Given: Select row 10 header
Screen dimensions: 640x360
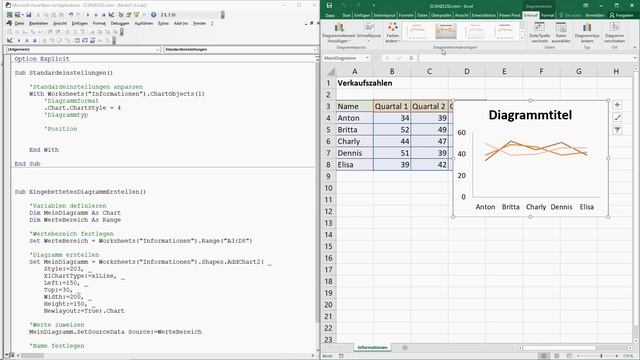Looking at the screenshot, I should pos(329,188).
